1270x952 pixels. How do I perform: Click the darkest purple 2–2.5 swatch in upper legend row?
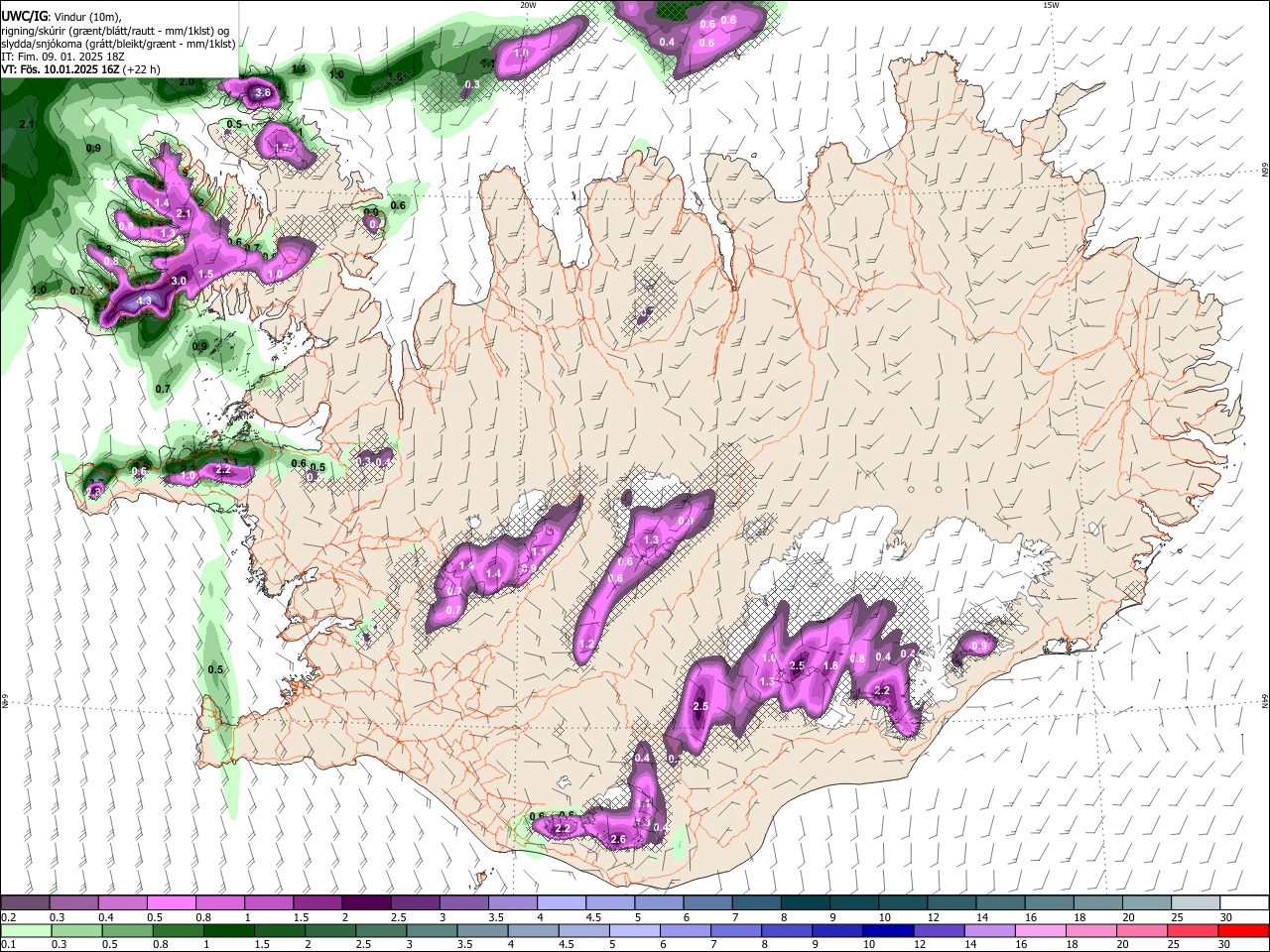coord(366,903)
